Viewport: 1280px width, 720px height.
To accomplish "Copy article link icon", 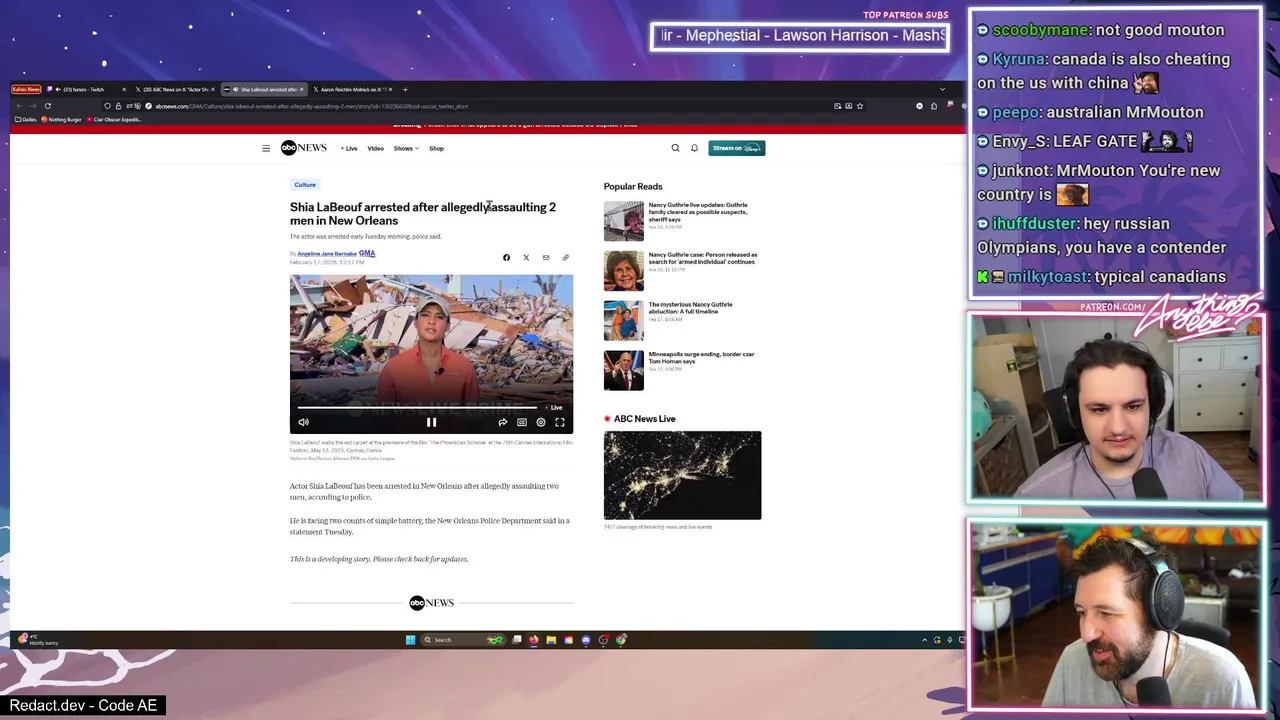I will tap(565, 258).
